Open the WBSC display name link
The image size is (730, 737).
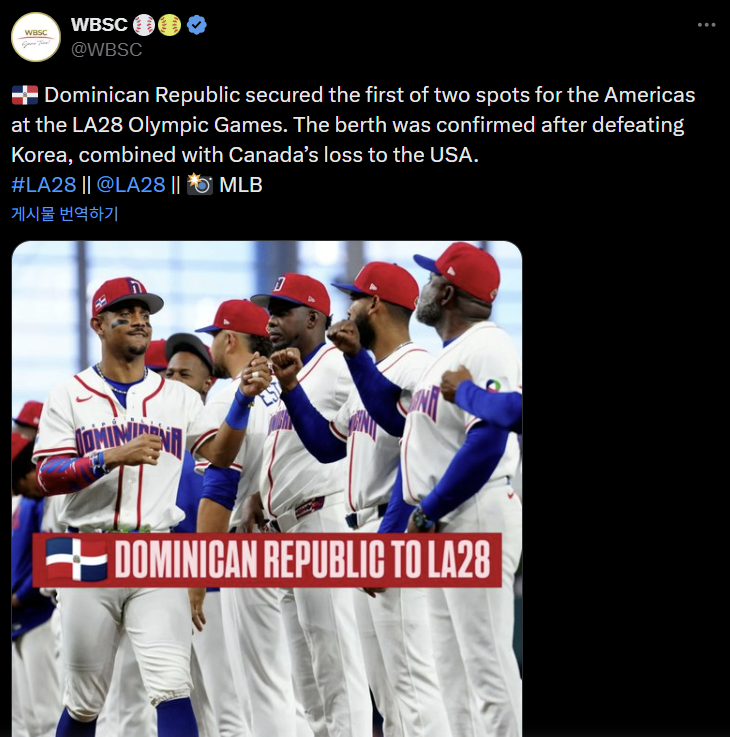99,25
